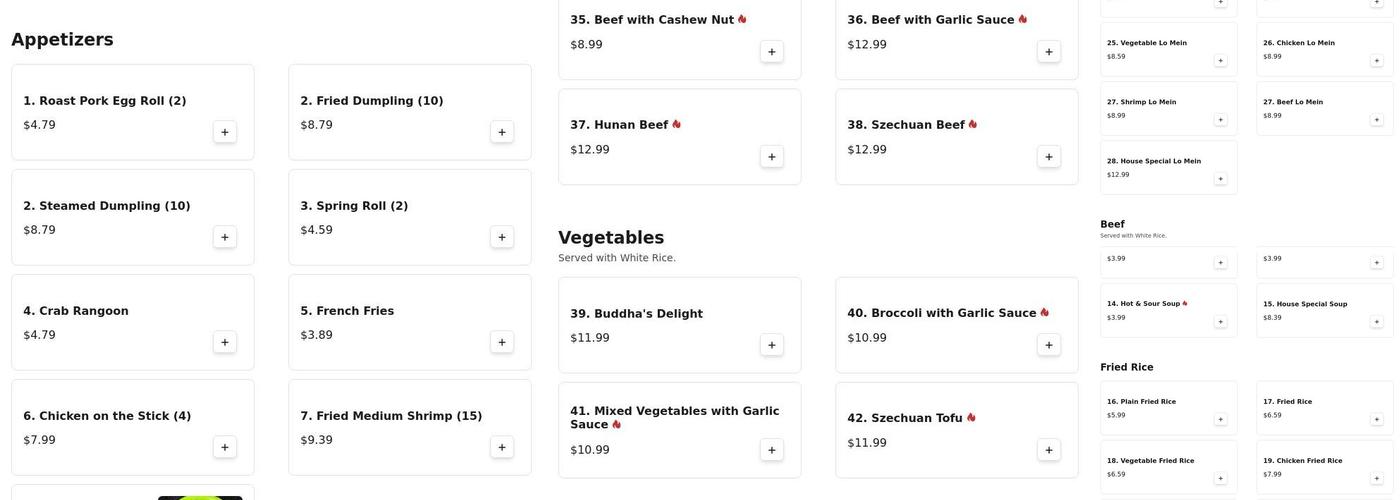Add Buddha's Delight via its plus button
Image resolution: width=1400 pixels, height=500 pixels.
click(771, 345)
